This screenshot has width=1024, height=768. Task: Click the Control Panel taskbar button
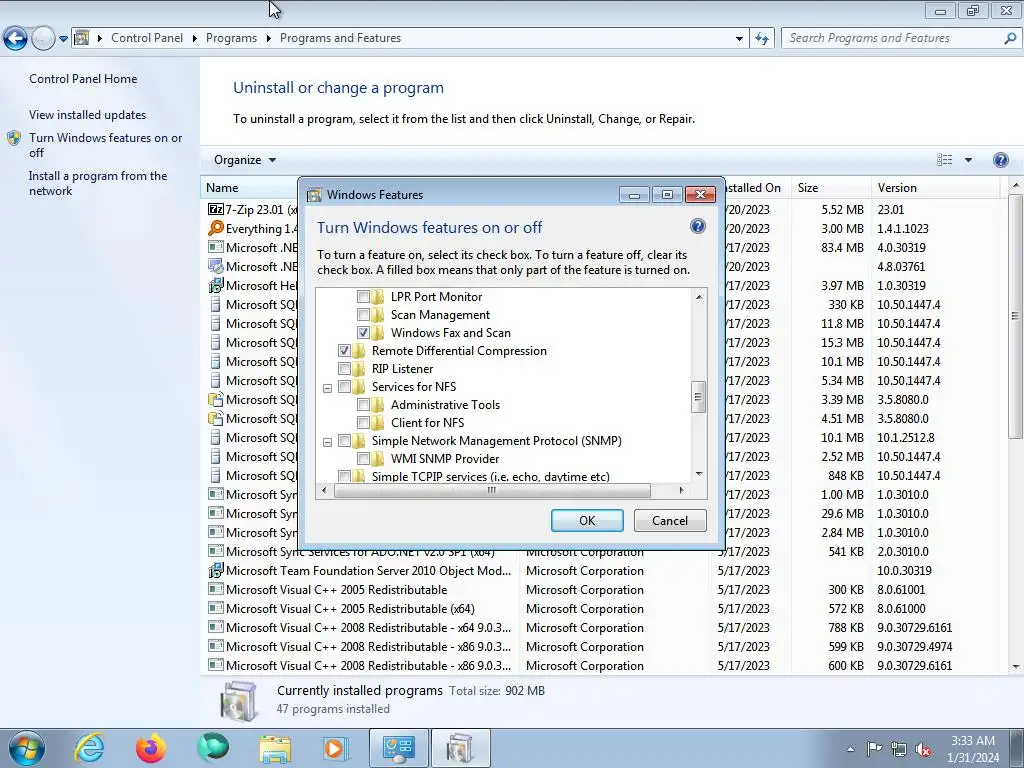(398, 749)
